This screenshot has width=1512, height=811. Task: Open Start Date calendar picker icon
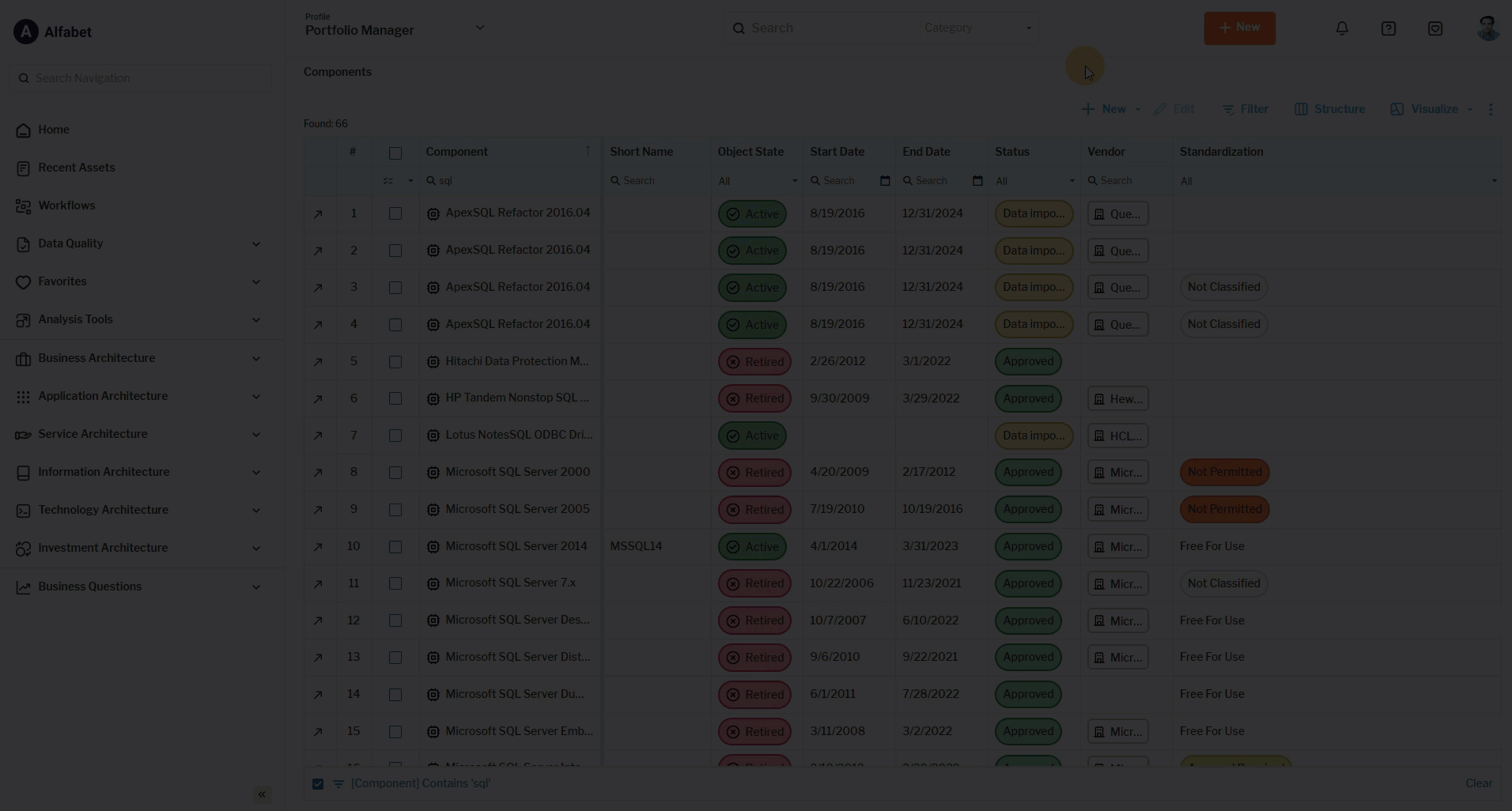(885, 181)
